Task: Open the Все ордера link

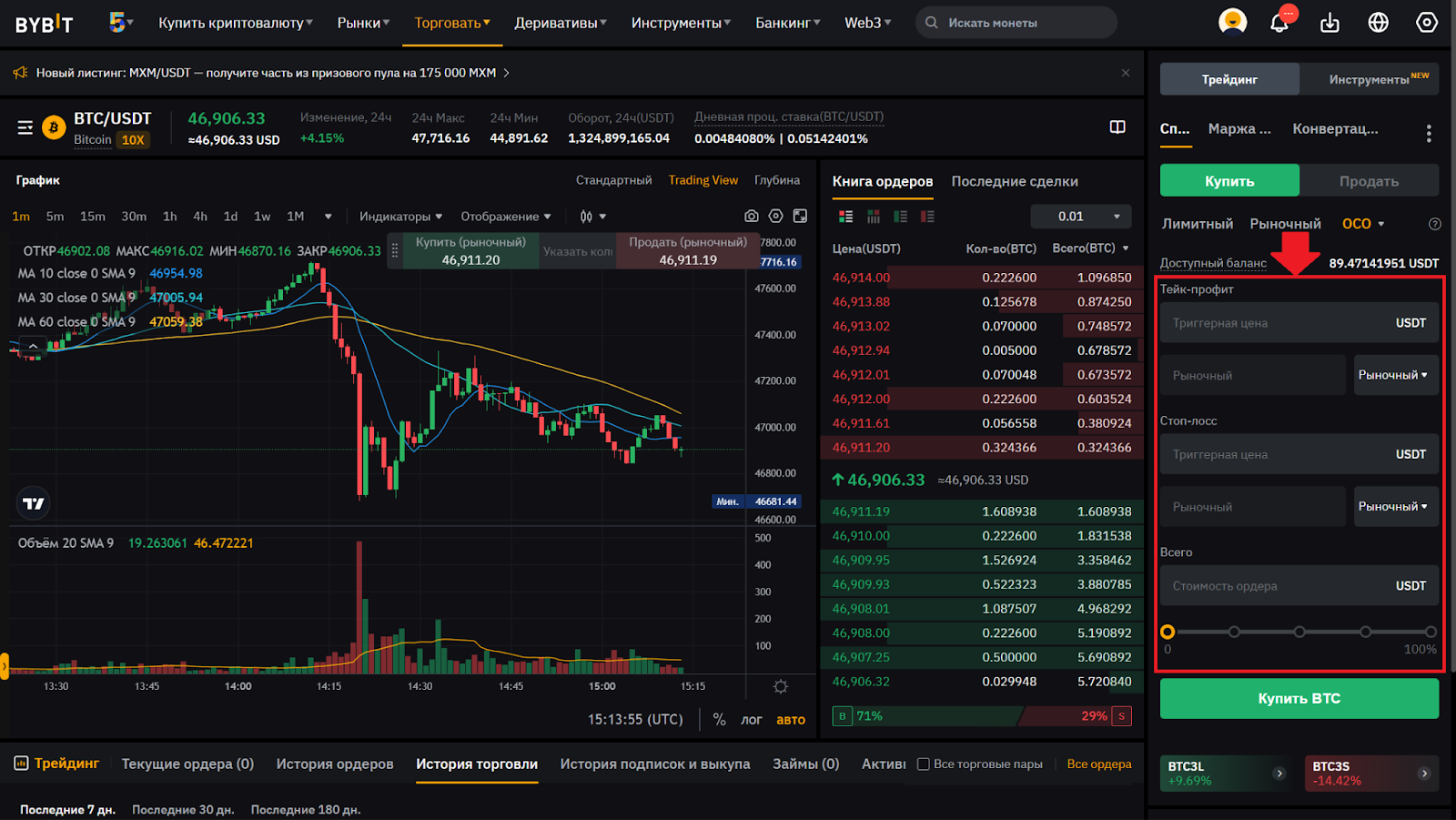Action: point(1099,764)
